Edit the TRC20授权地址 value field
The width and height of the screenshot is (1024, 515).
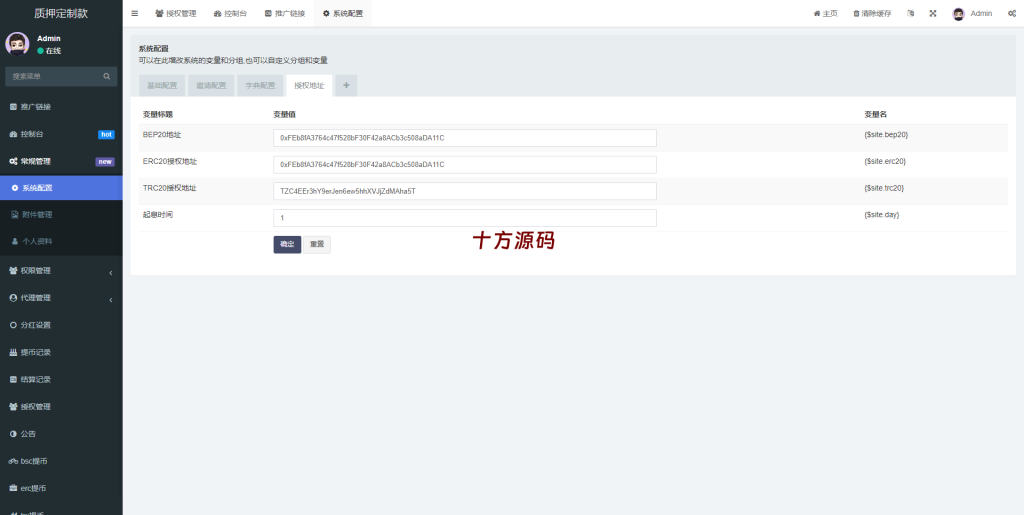pos(464,191)
